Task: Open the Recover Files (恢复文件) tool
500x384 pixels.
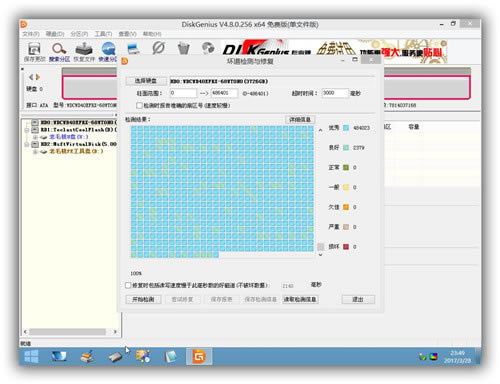Action: (x=84, y=52)
